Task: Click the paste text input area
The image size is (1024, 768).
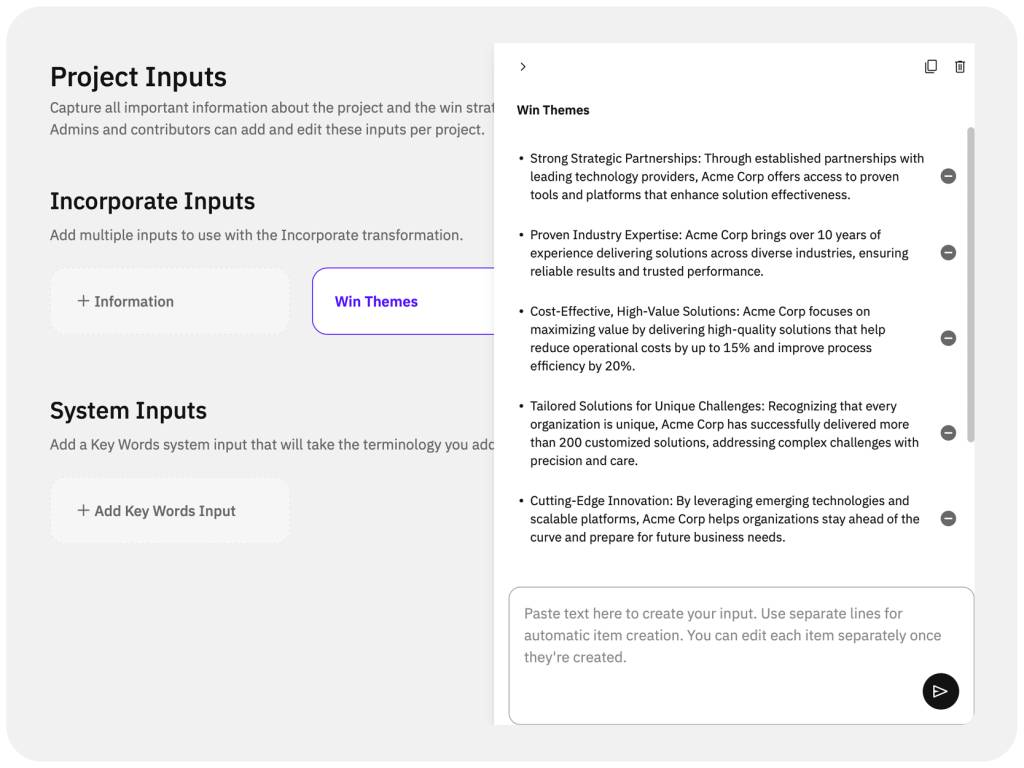Action: tap(741, 656)
